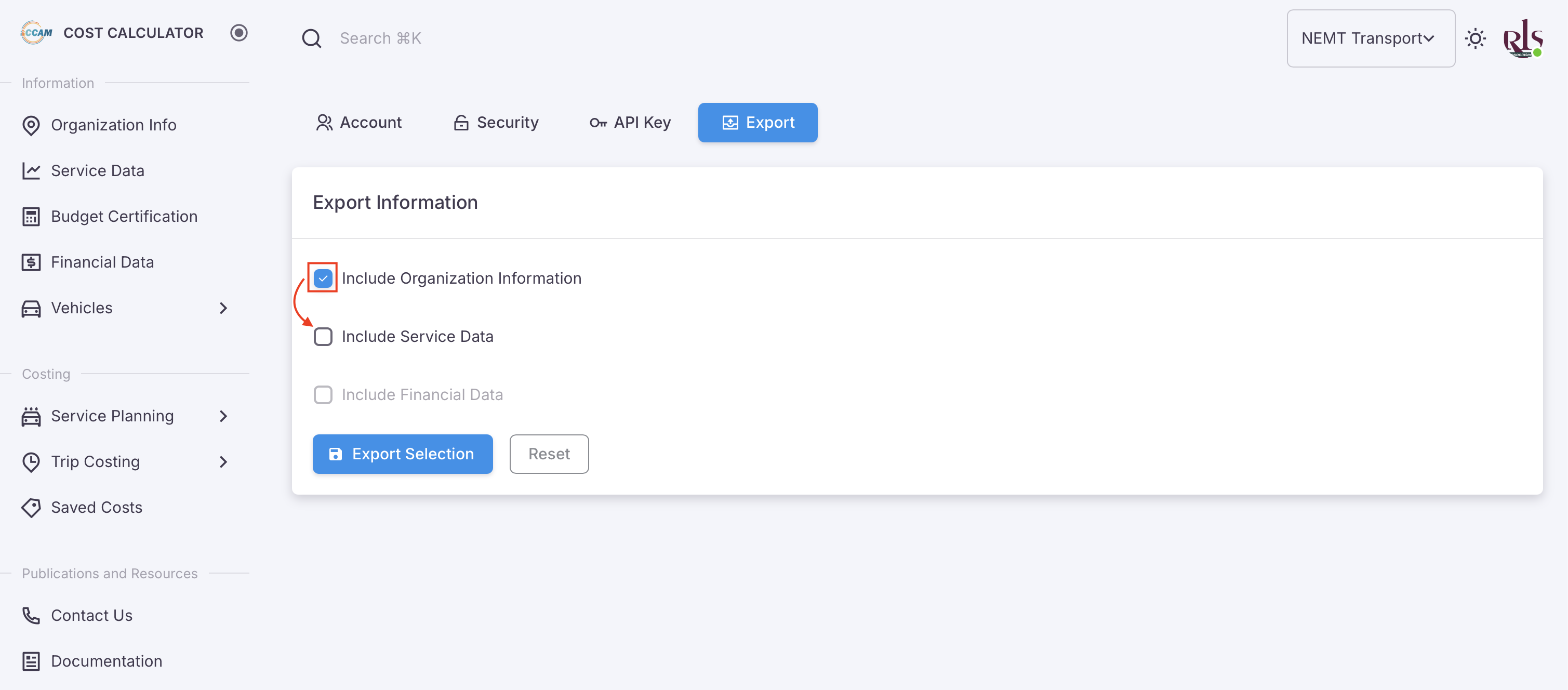1568x690 pixels.
Task: Click the Organization Info location pin icon
Action: click(31, 125)
